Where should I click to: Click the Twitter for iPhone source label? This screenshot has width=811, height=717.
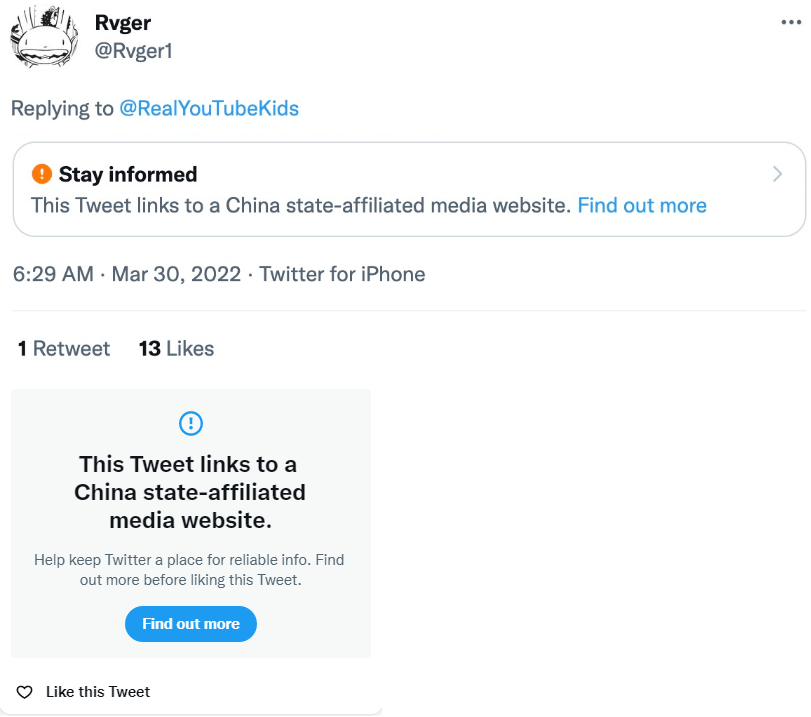[342, 274]
